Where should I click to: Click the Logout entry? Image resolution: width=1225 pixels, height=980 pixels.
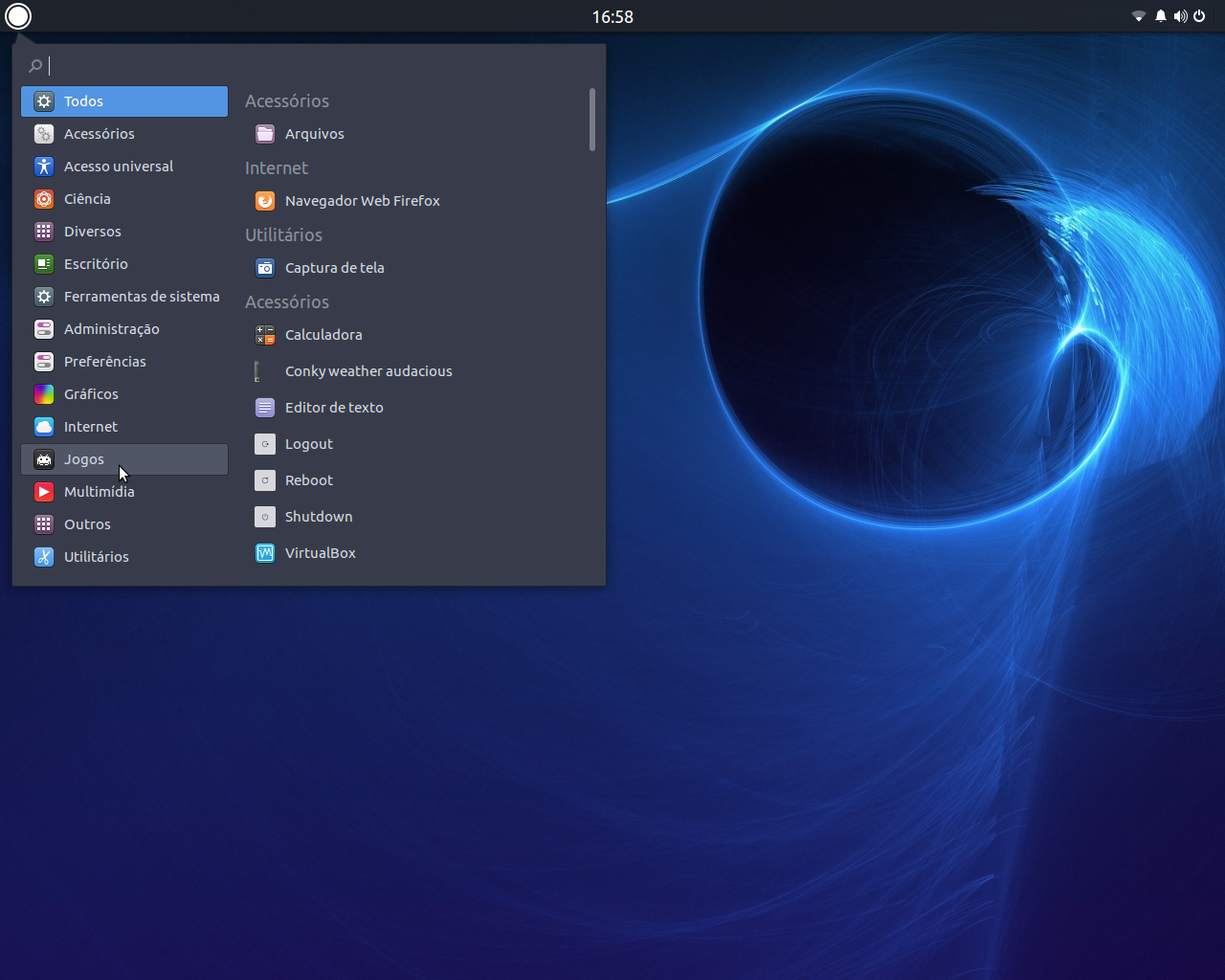click(308, 444)
